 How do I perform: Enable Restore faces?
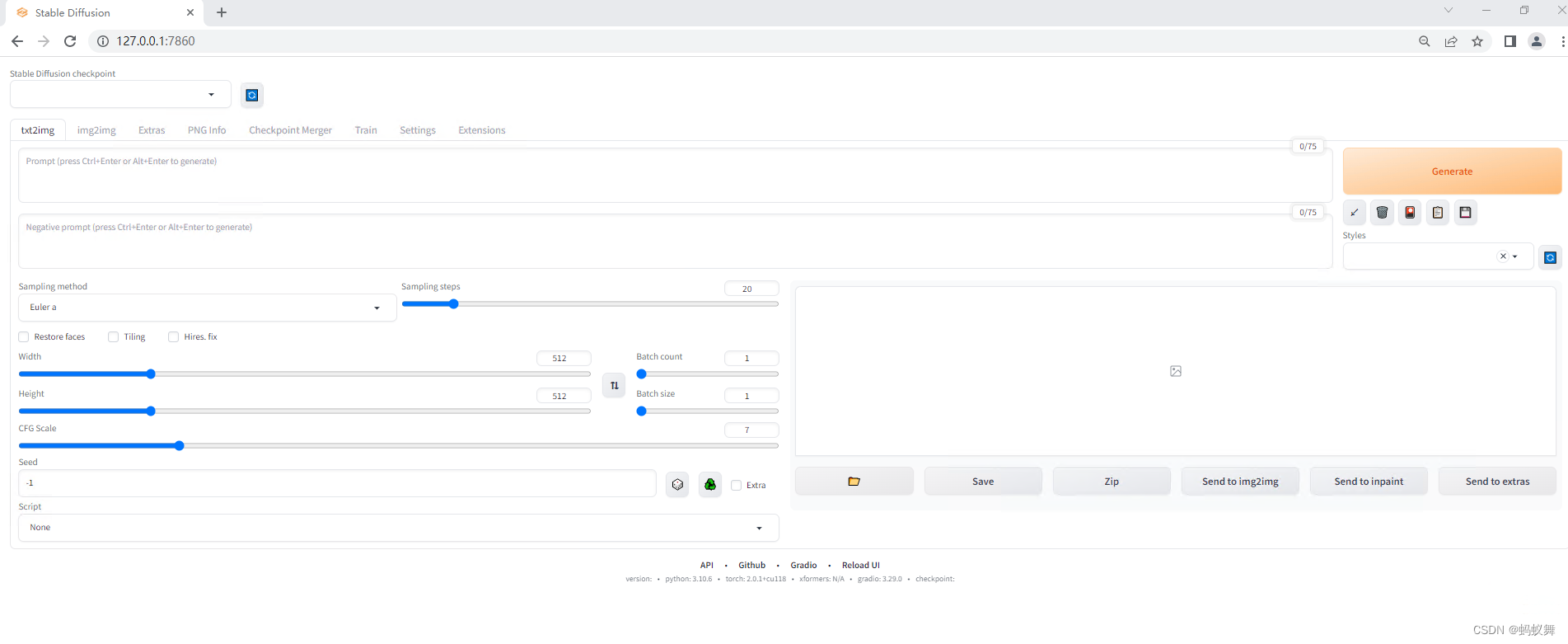click(24, 336)
